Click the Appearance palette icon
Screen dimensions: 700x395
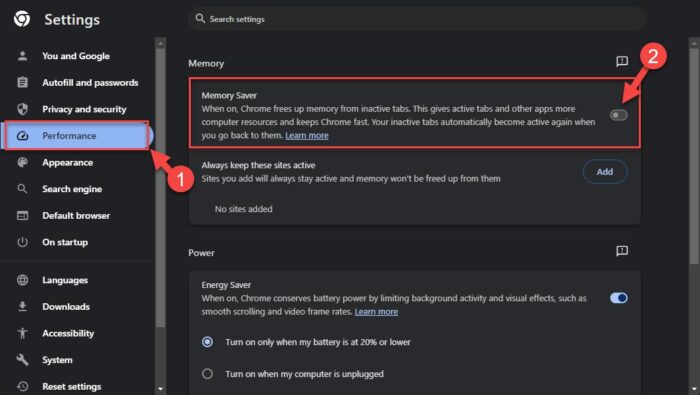pyautogui.click(x=22, y=162)
